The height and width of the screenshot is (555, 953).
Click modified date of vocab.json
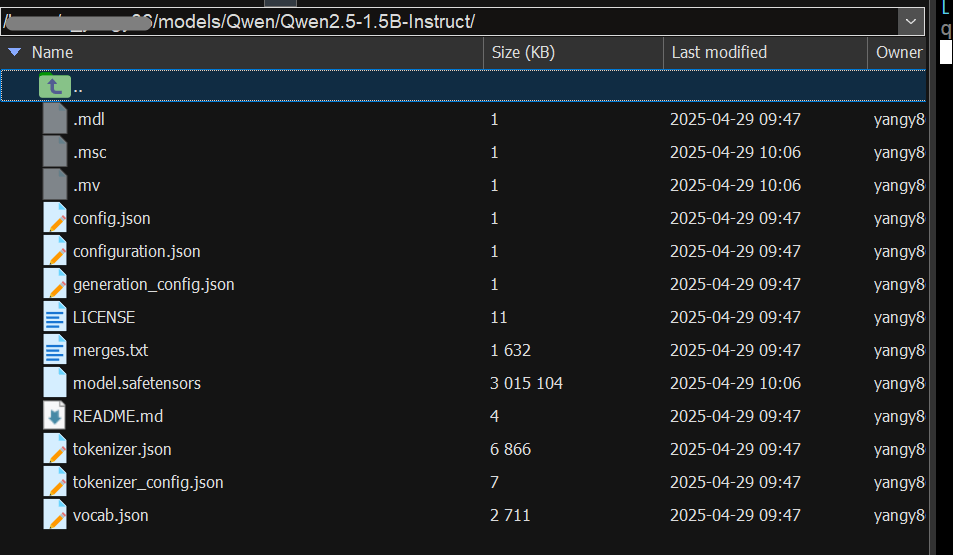pyautogui.click(x=735, y=515)
